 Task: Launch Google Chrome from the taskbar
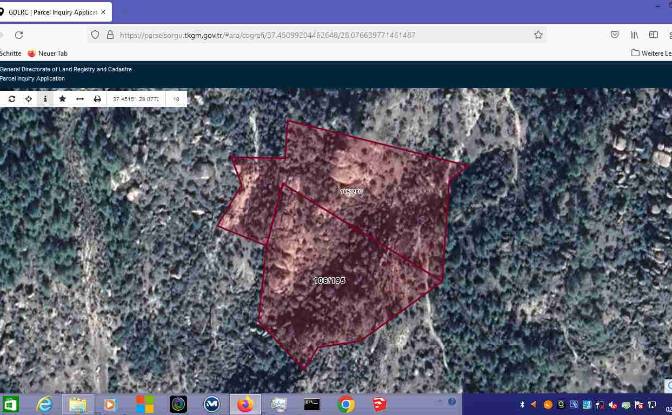(x=345, y=404)
